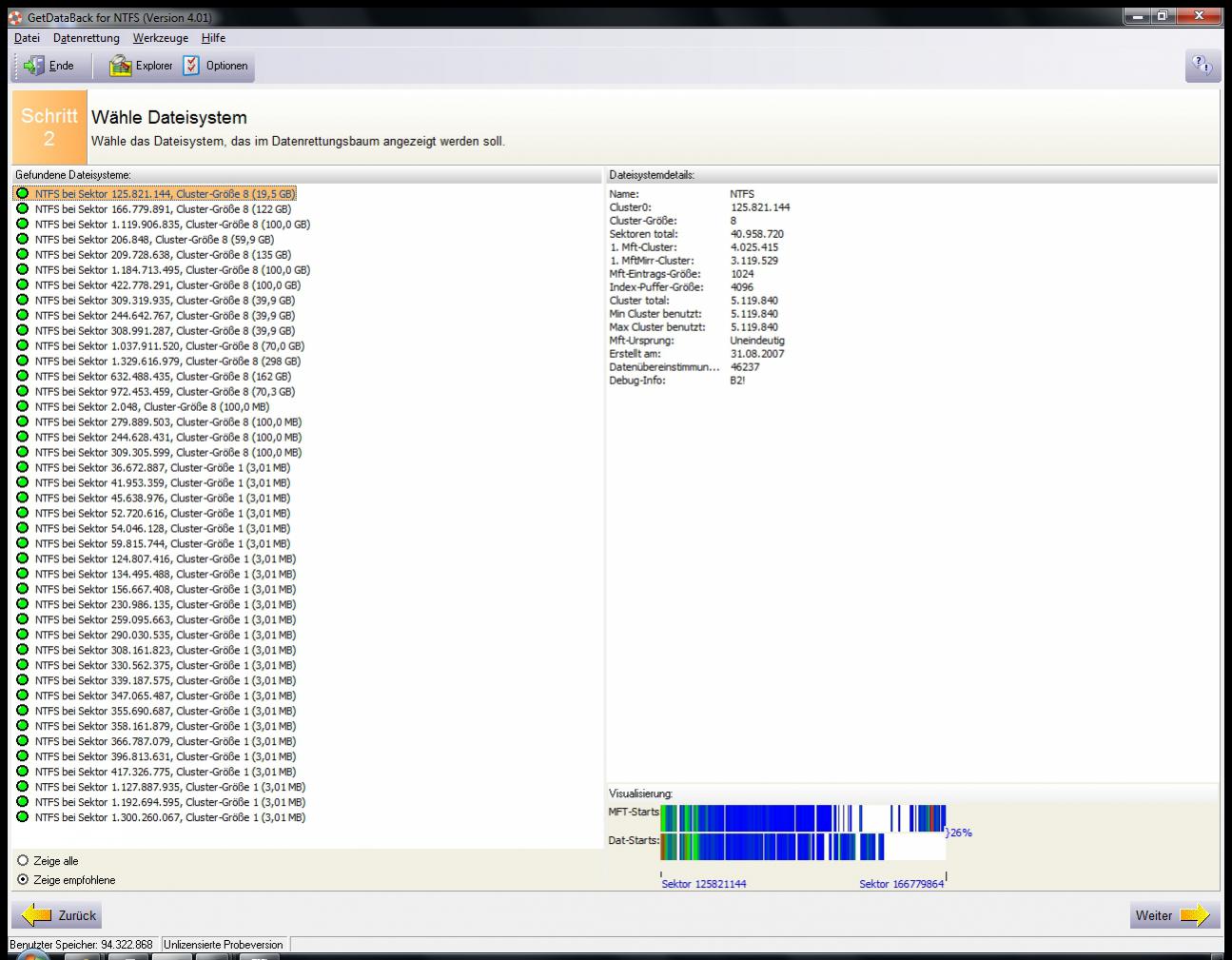Image resolution: width=1232 pixels, height=960 pixels.
Task: Click Unlizensierte Probeversion in status bar
Action: coord(224,945)
